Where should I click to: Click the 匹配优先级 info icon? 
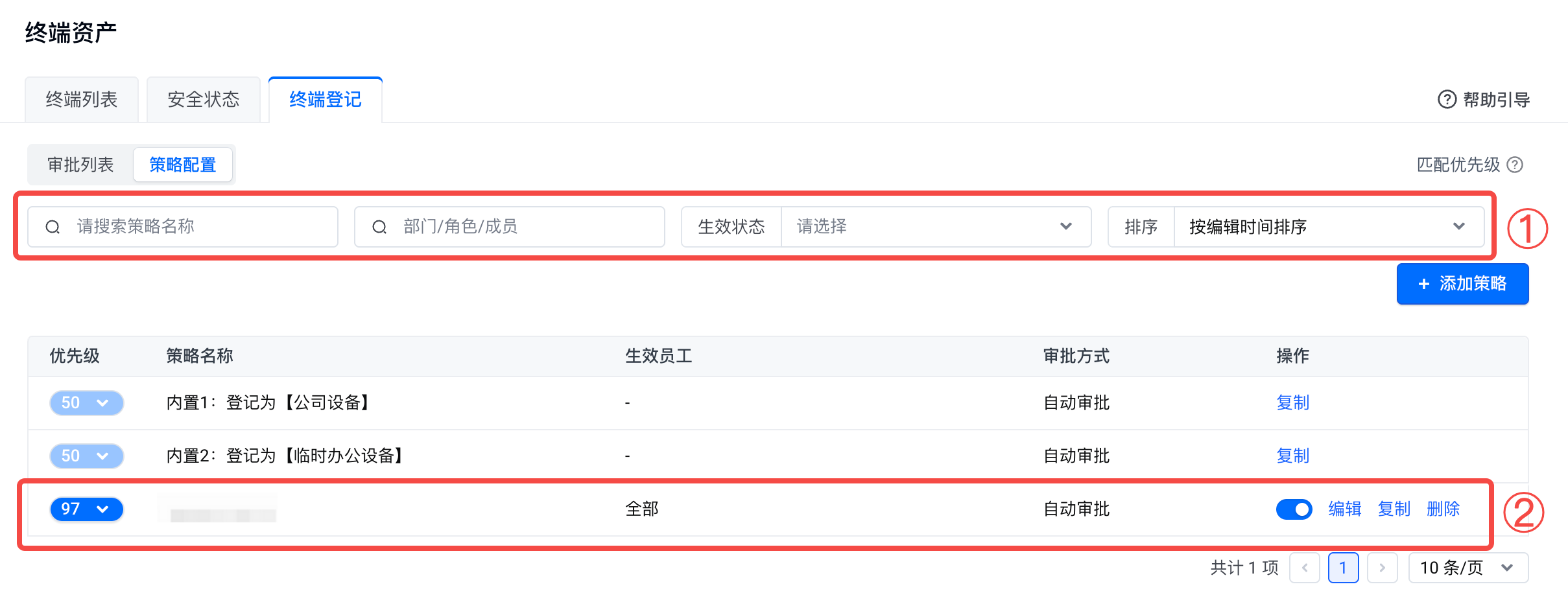coord(1515,165)
